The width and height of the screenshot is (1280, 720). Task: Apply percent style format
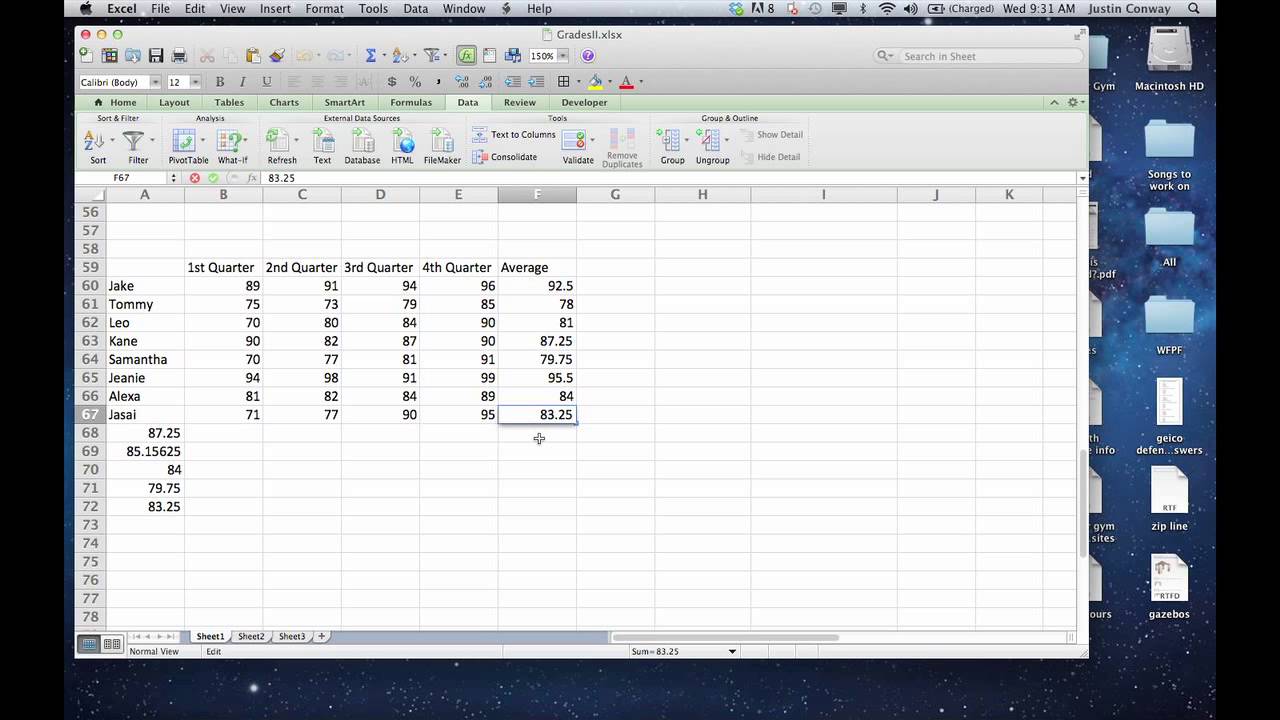[x=415, y=82]
